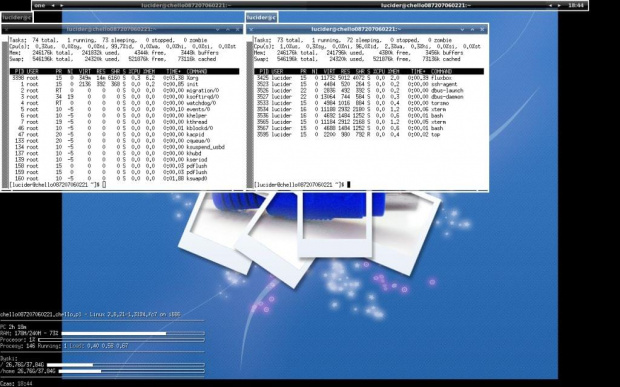This screenshot has height=387, width=620.
Task: Maximize the terminal listing lucider processes
Action: pos(472,29)
